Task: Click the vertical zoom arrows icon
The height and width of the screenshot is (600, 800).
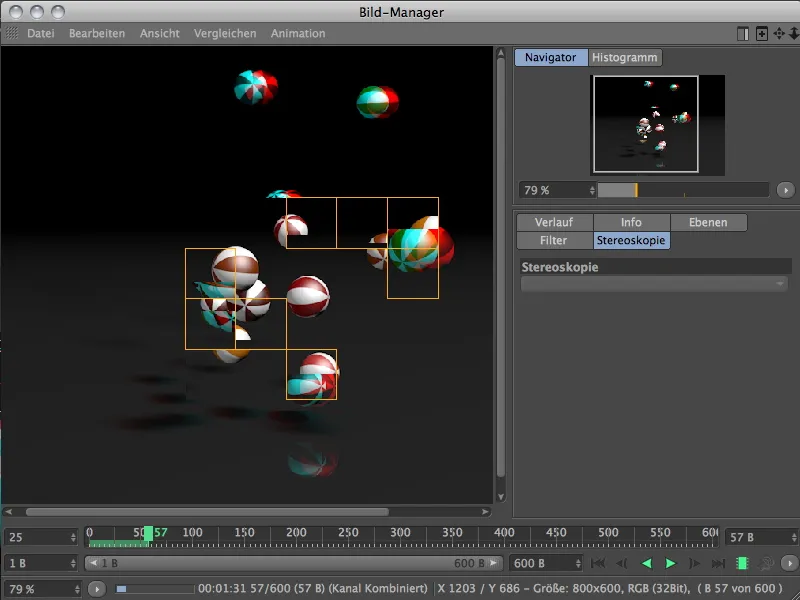Action: tap(794, 34)
